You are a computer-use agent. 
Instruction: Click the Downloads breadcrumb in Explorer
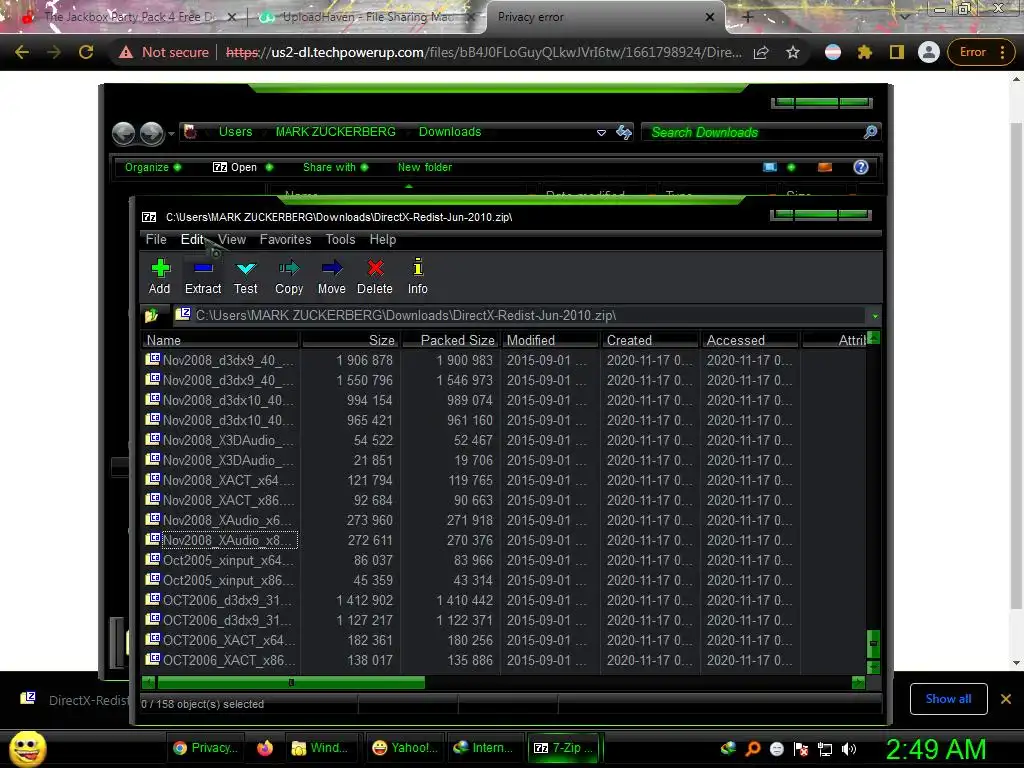[450, 132]
